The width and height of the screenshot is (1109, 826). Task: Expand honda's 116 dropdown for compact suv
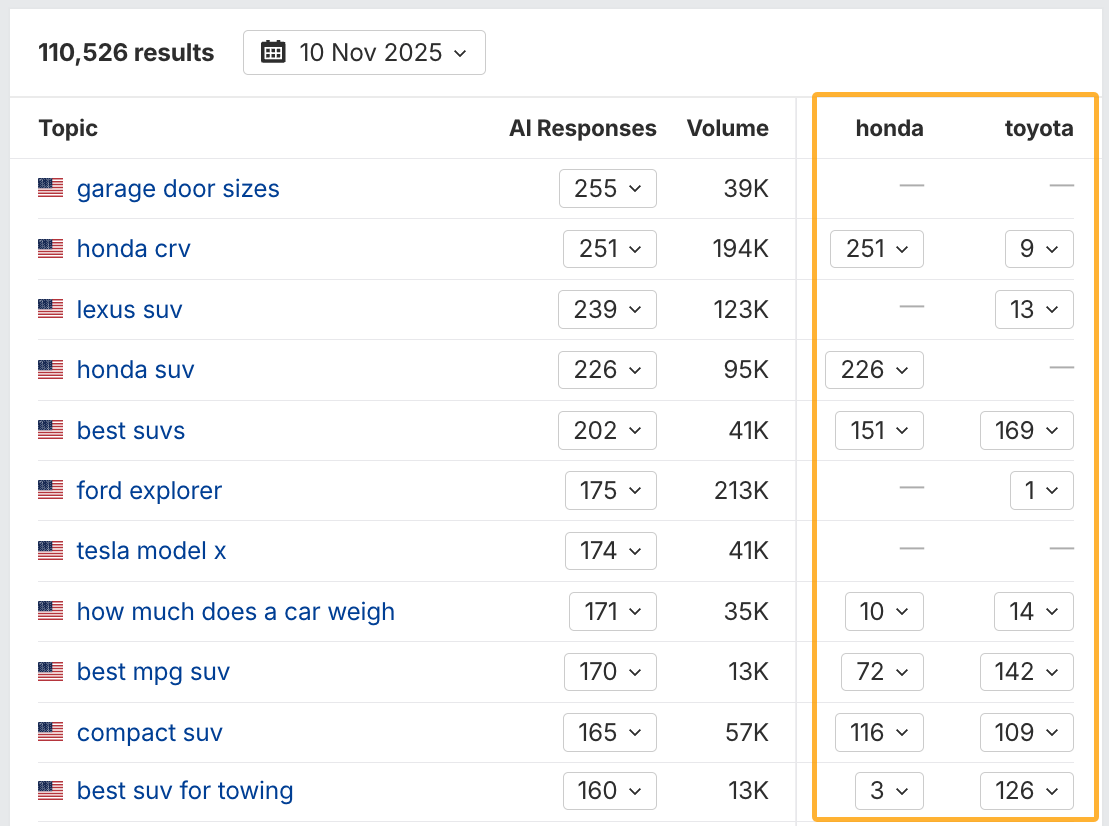879,731
